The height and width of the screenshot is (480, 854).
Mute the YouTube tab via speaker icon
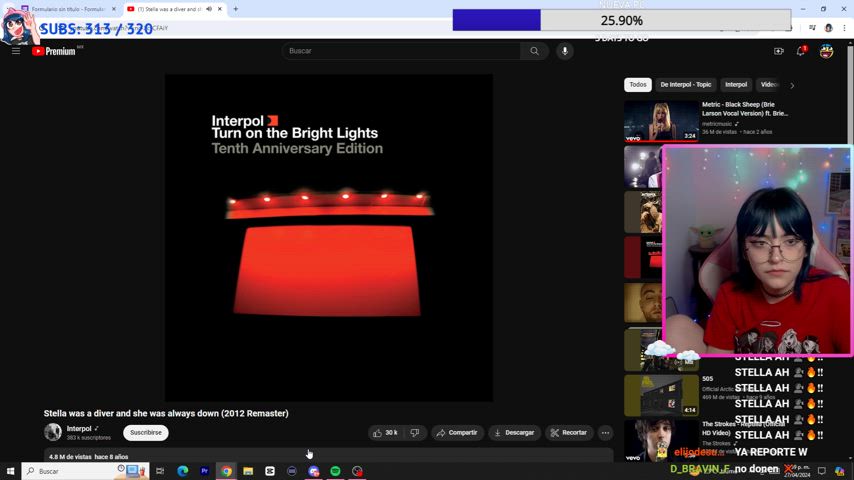click(209, 9)
